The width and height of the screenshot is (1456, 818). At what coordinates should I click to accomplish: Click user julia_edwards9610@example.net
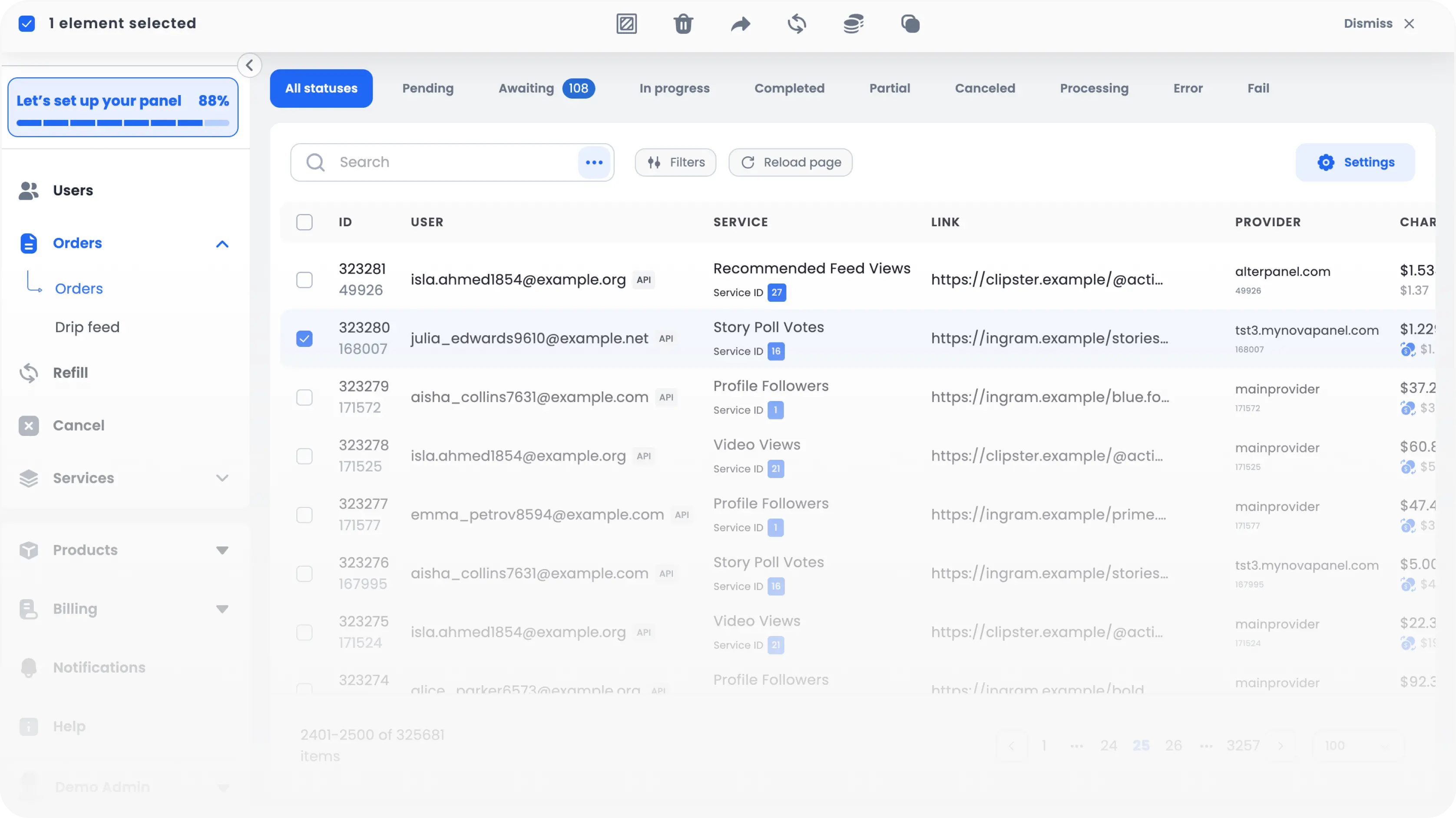coord(529,338)
